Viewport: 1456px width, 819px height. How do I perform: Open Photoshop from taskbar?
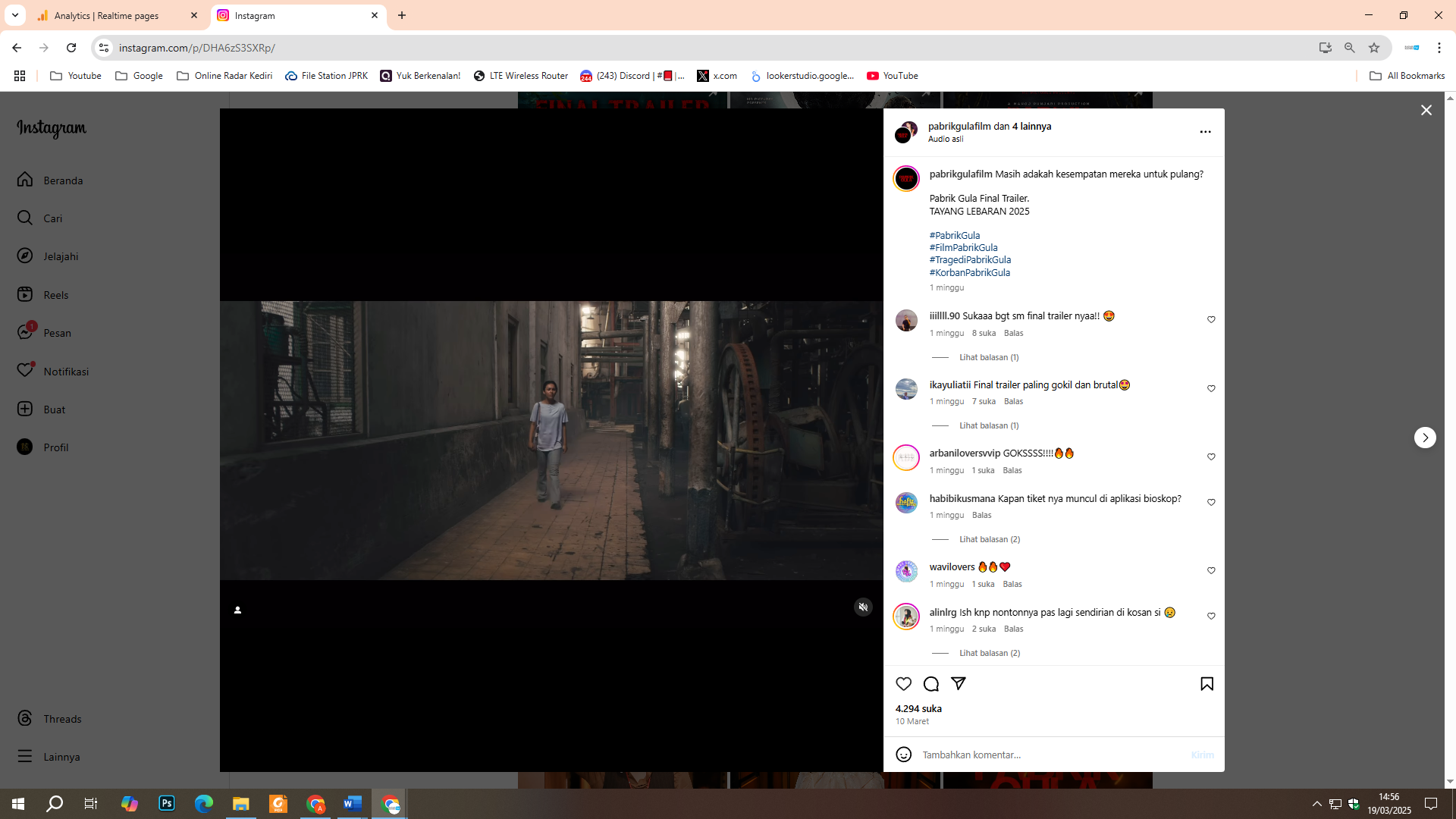(x=167, y=804)
